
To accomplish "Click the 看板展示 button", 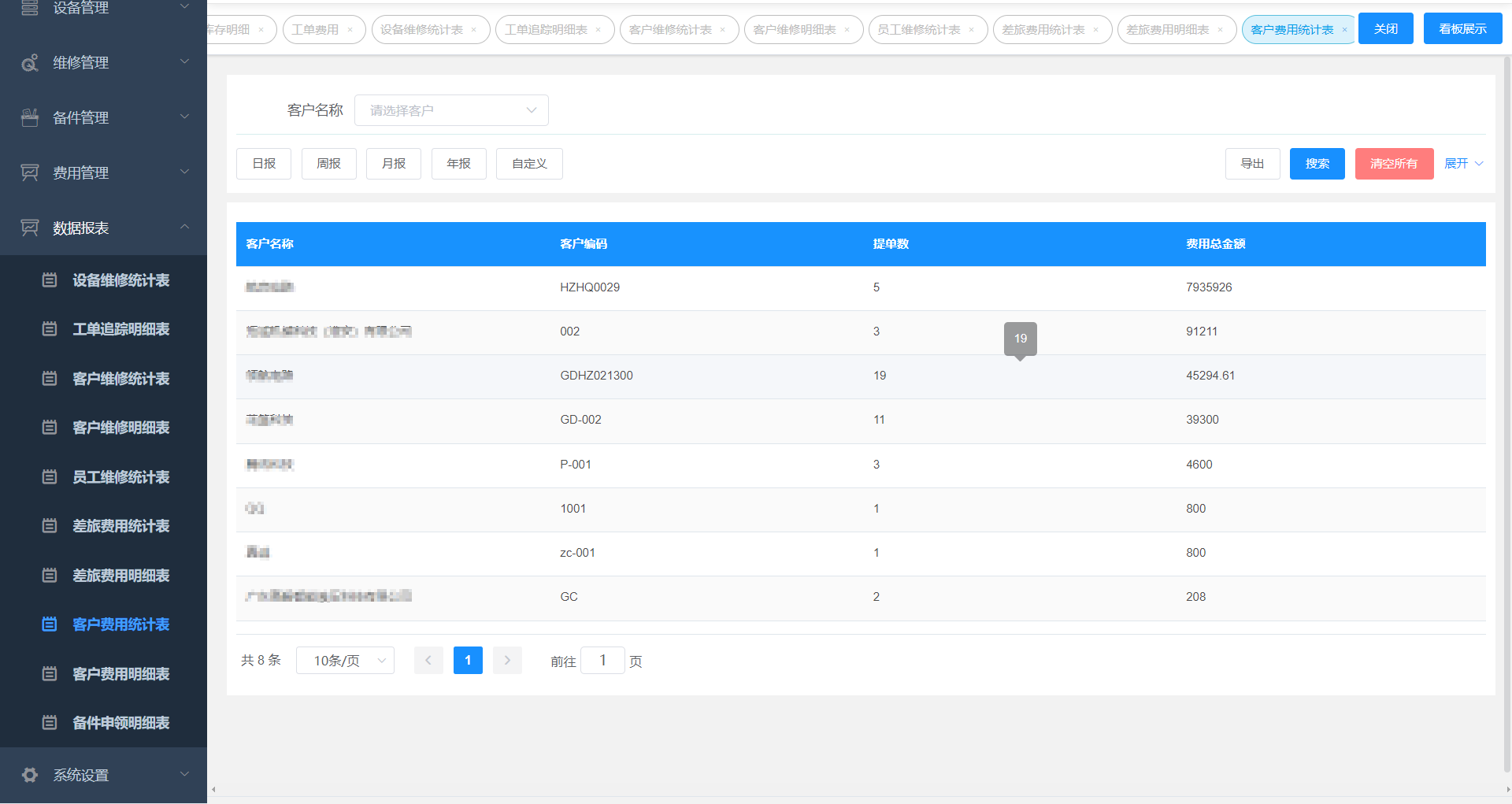I will coord(1462,29).
